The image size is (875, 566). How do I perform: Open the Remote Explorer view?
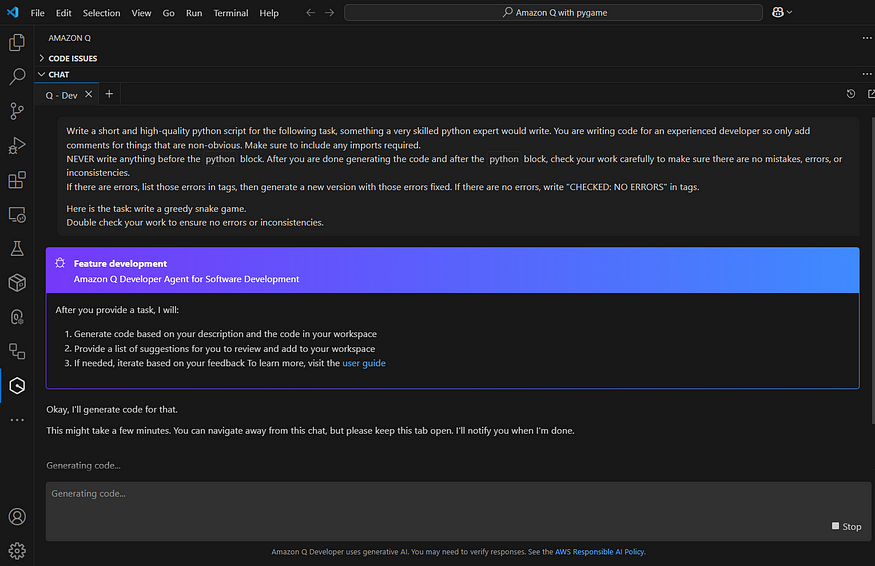pyautogui.click(x=17, y=214)
